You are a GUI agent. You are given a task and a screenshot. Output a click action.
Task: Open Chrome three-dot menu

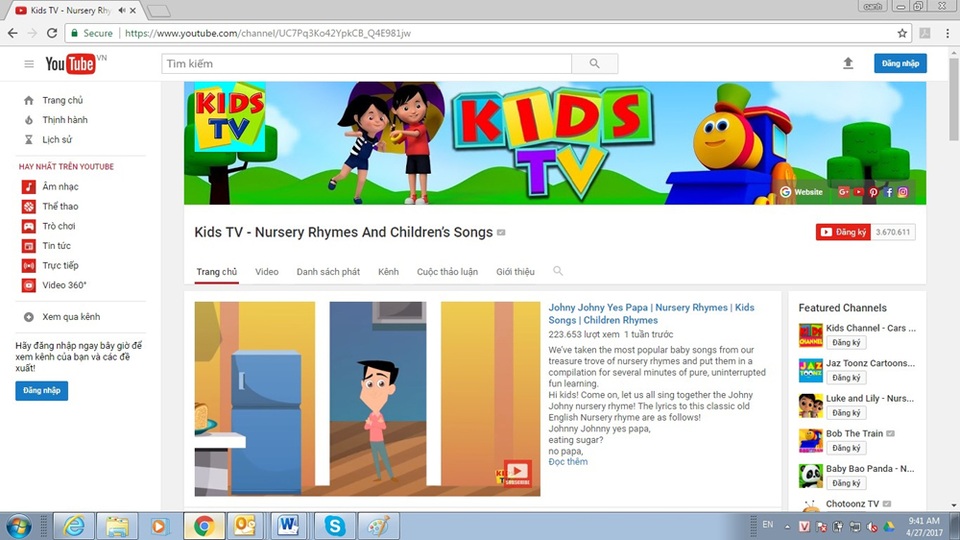tap(948, 33)
